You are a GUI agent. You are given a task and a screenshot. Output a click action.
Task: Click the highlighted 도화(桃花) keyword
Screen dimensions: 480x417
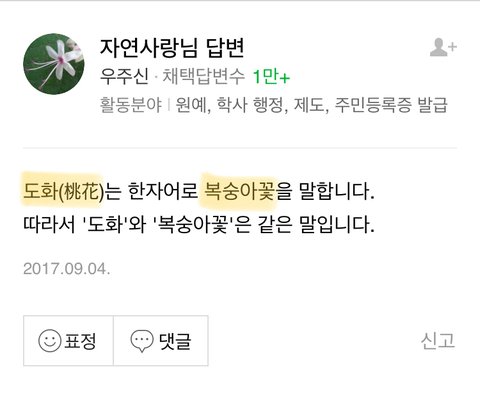pos(63,192)
